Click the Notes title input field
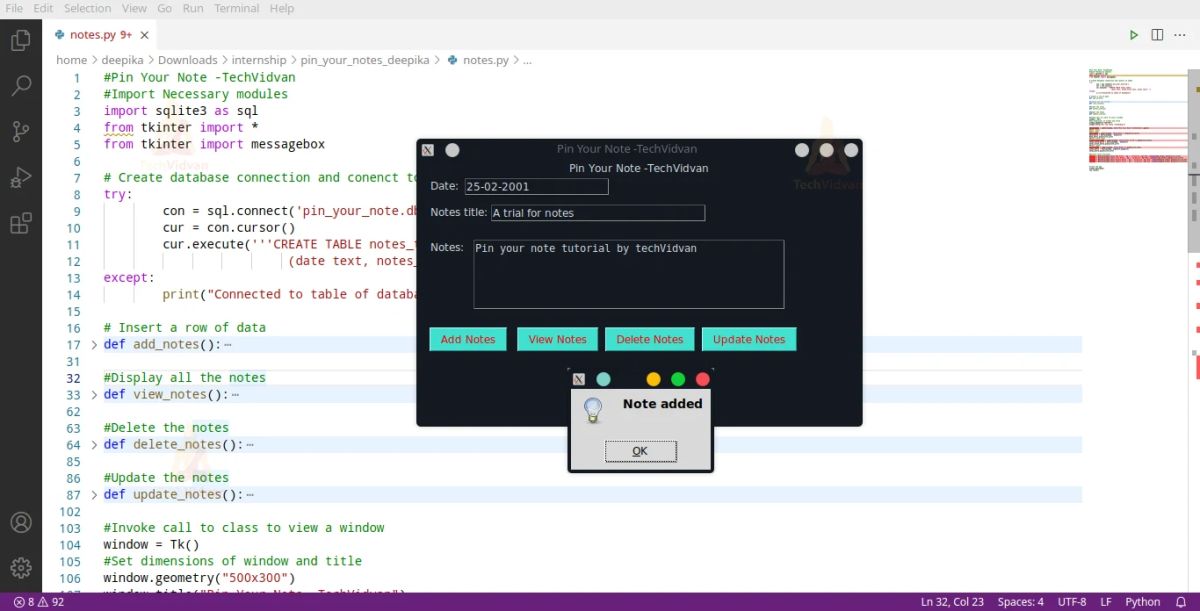The width and height of the screenshot is (1200, 611). click(x=598, y=212)
